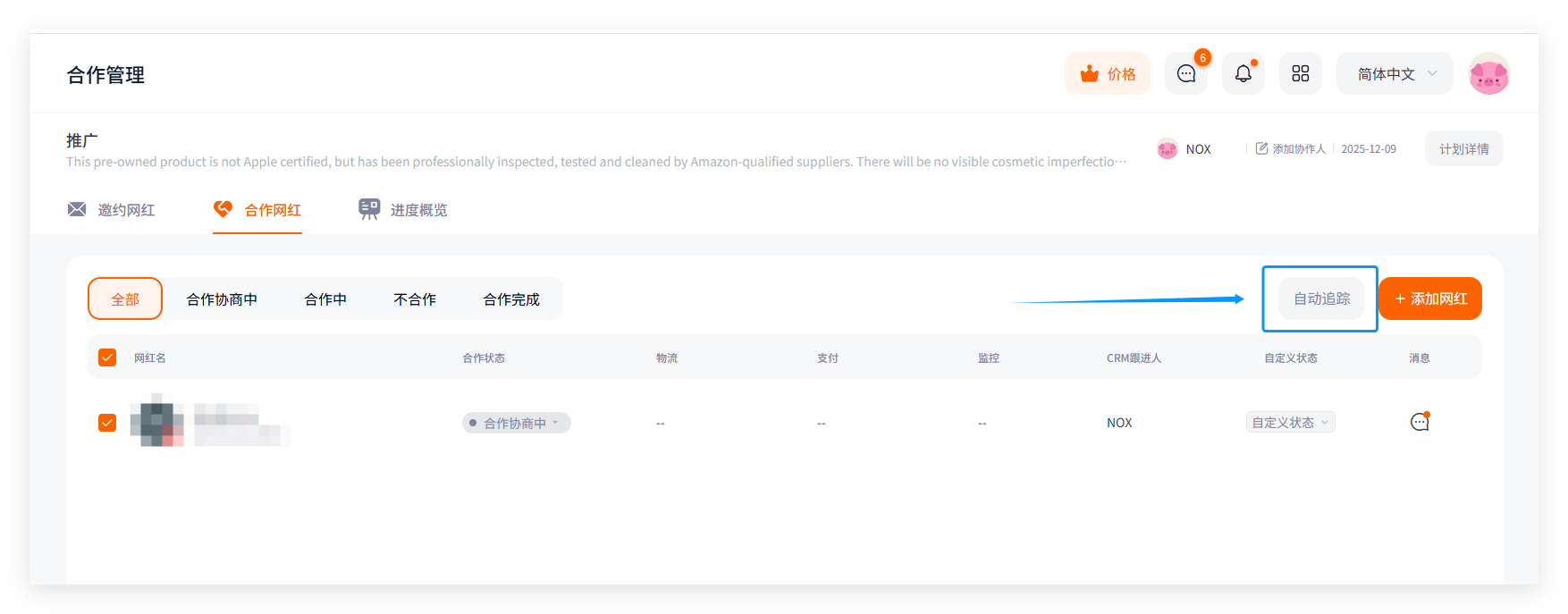The image size is (1568, 614).
Task: Open the notifications bell icon
Action: click(1243, 74)
